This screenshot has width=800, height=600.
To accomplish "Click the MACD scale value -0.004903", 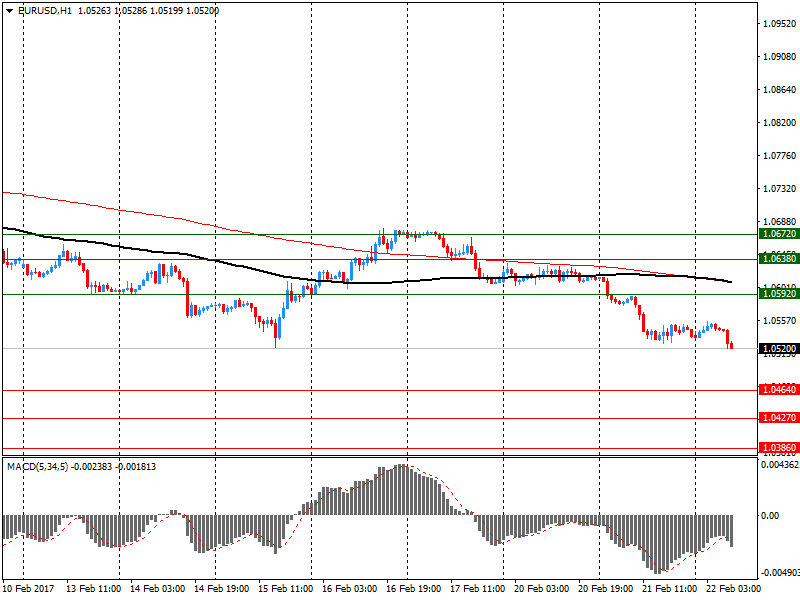I will point(780,572).
